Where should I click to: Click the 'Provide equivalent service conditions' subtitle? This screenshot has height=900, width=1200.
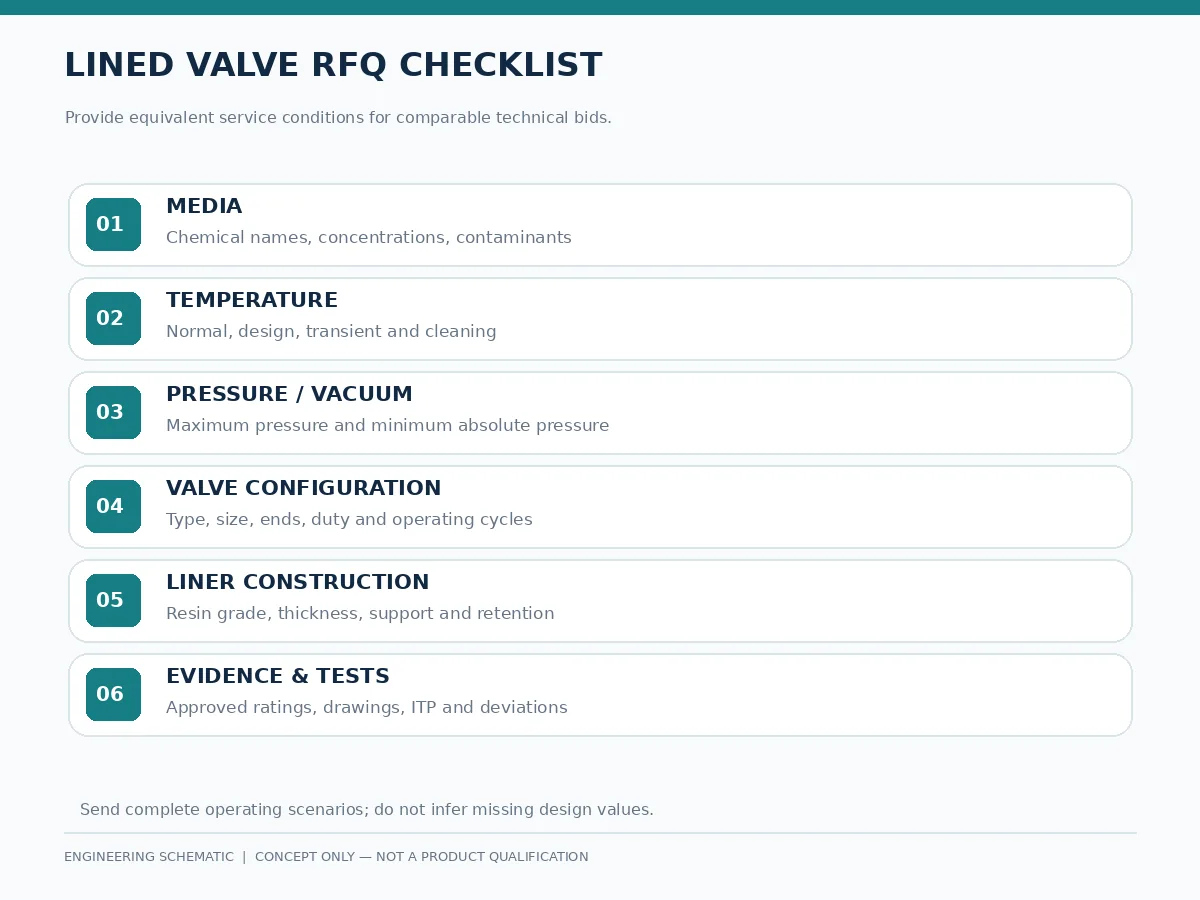point(338,118)
